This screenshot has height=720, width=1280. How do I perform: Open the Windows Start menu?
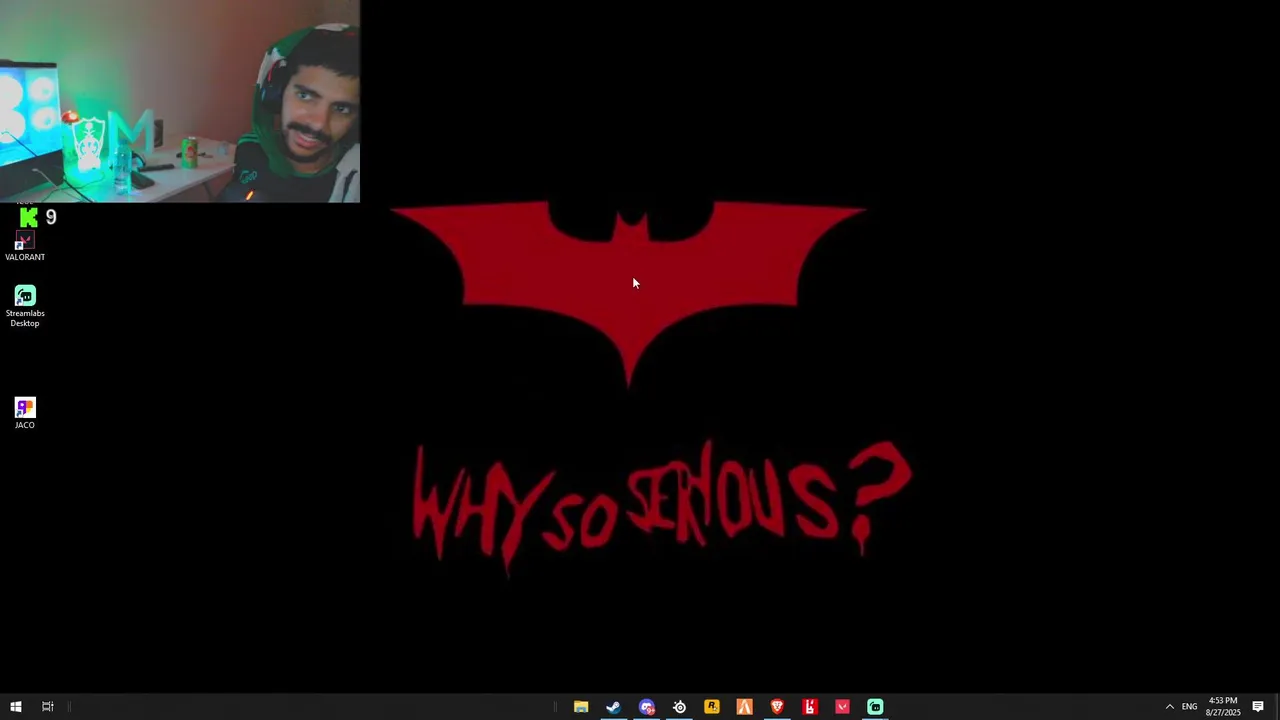16,707
